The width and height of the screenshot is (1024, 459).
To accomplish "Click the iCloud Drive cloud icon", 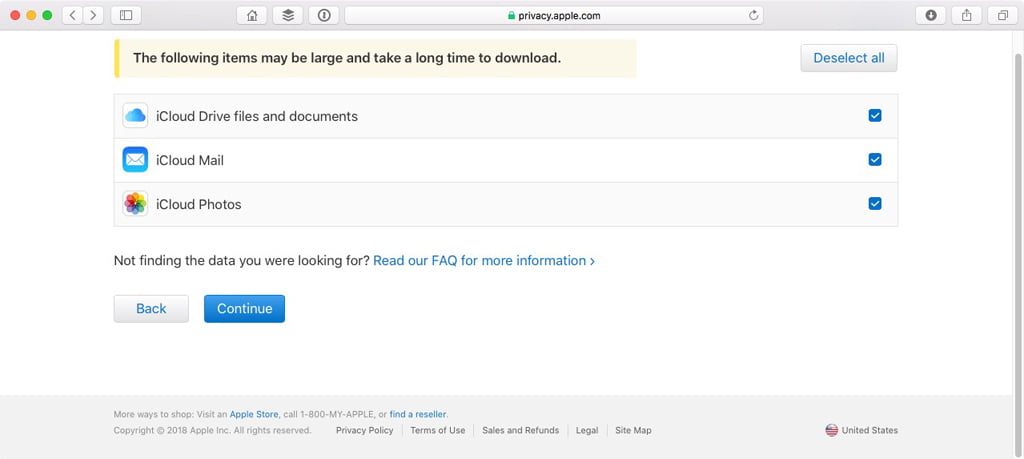I will [x=135, y=116].
